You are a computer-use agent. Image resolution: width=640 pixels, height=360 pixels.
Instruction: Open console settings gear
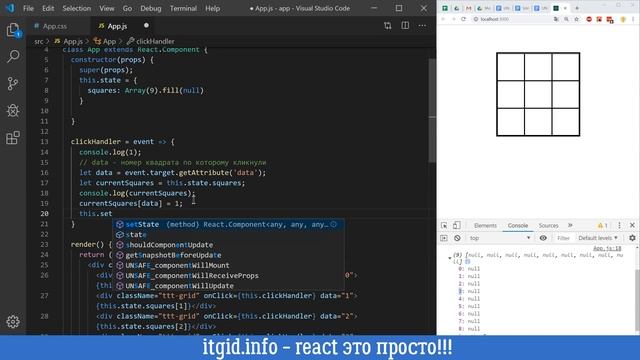pyautogui.click(x=632, y=238)
